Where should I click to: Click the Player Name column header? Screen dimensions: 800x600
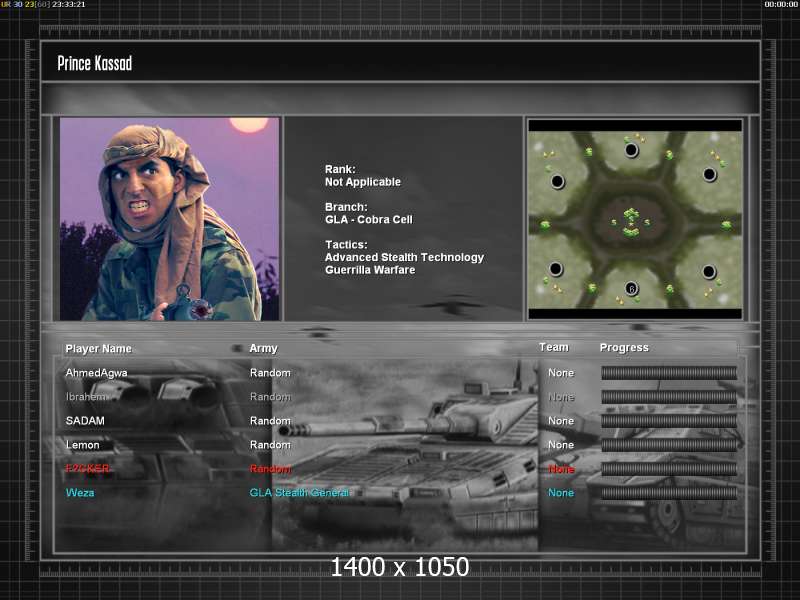point(98,348)
